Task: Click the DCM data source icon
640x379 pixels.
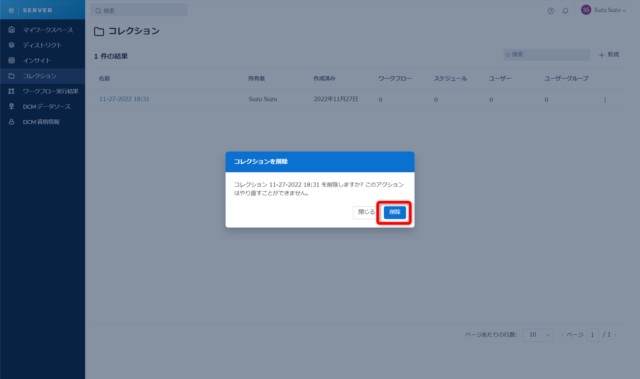Action: pyautogui.click(x=11, y=106)
